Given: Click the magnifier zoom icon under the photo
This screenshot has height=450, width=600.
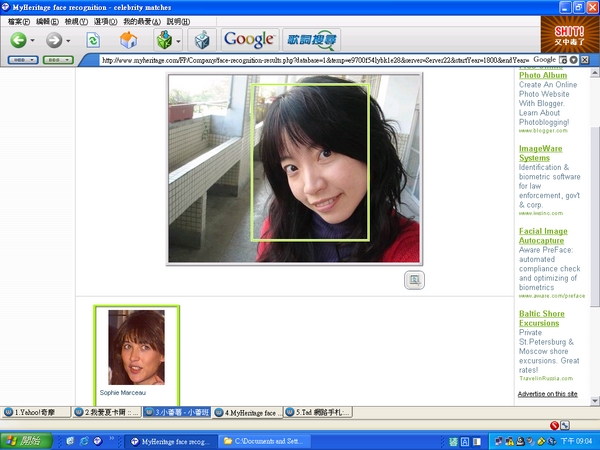Looking at the screenshot, I should point(414,280).
